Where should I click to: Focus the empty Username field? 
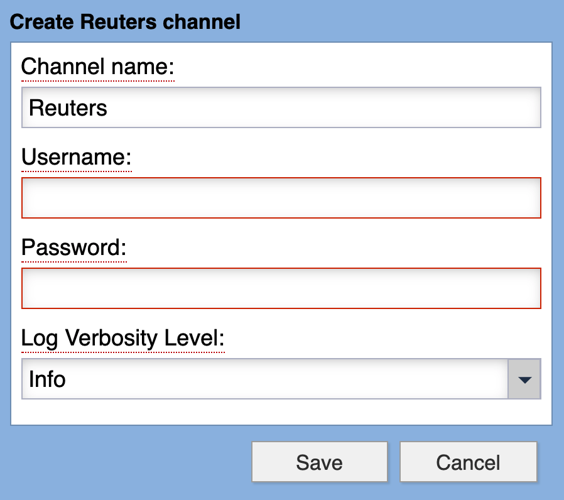281,198
